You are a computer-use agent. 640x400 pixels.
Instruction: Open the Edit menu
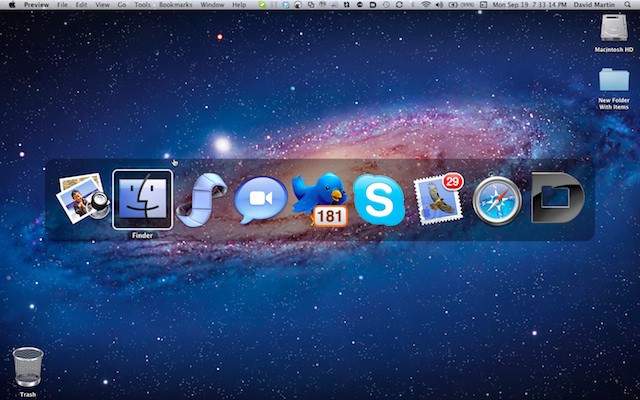82,5
